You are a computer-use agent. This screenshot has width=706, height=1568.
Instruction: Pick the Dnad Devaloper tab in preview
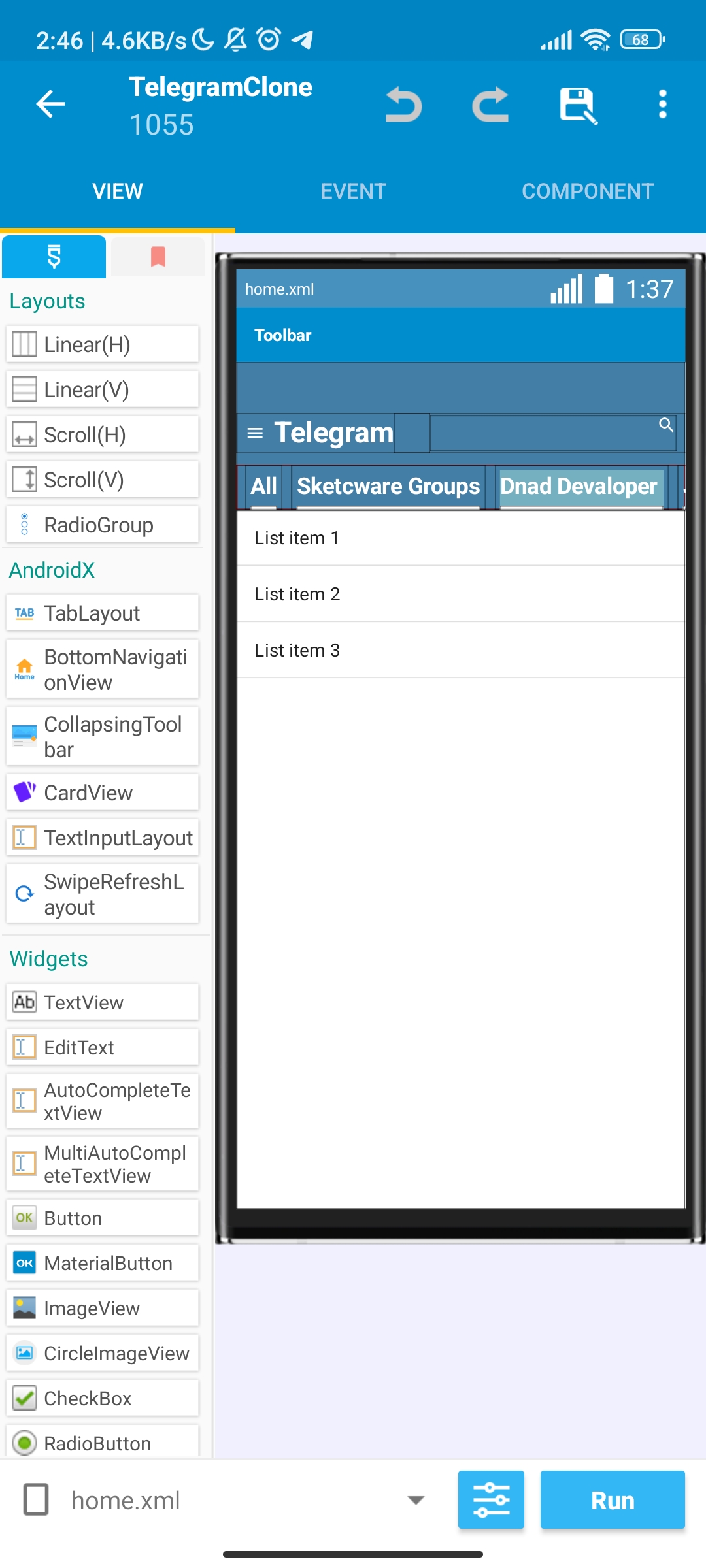tap(579, 487)
